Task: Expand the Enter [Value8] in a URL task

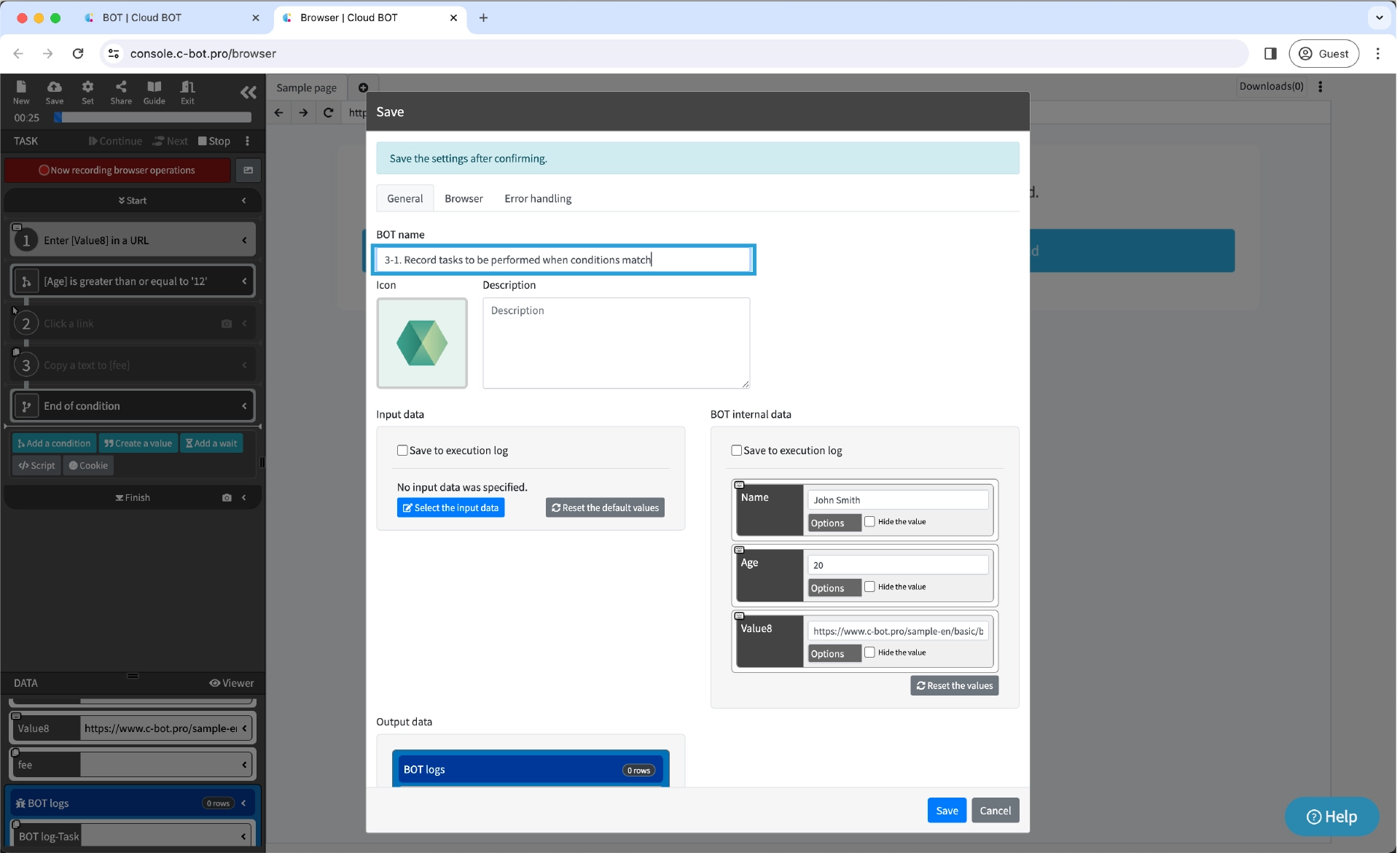Action: pos(244,241)
